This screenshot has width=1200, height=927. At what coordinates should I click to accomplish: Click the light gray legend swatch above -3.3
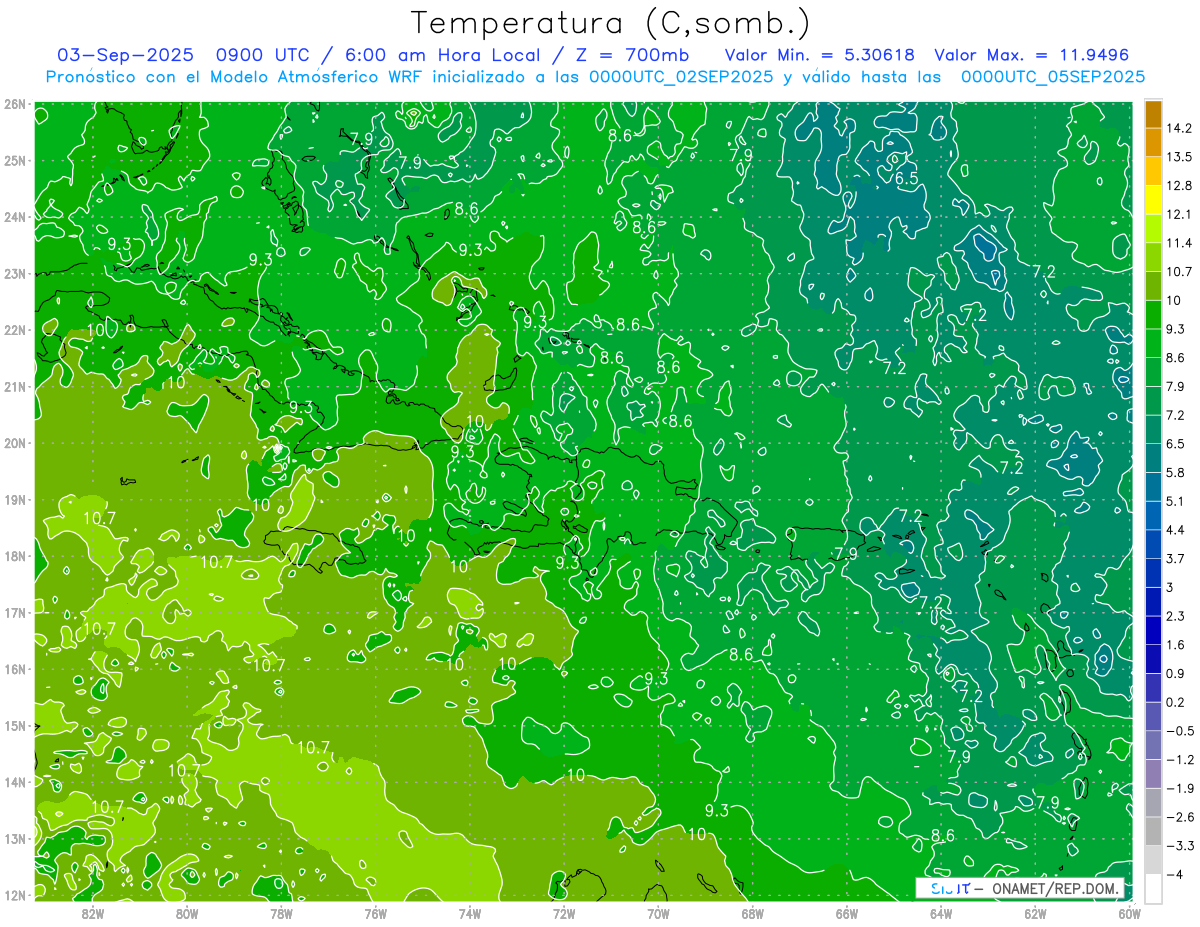pos(1153,831)
